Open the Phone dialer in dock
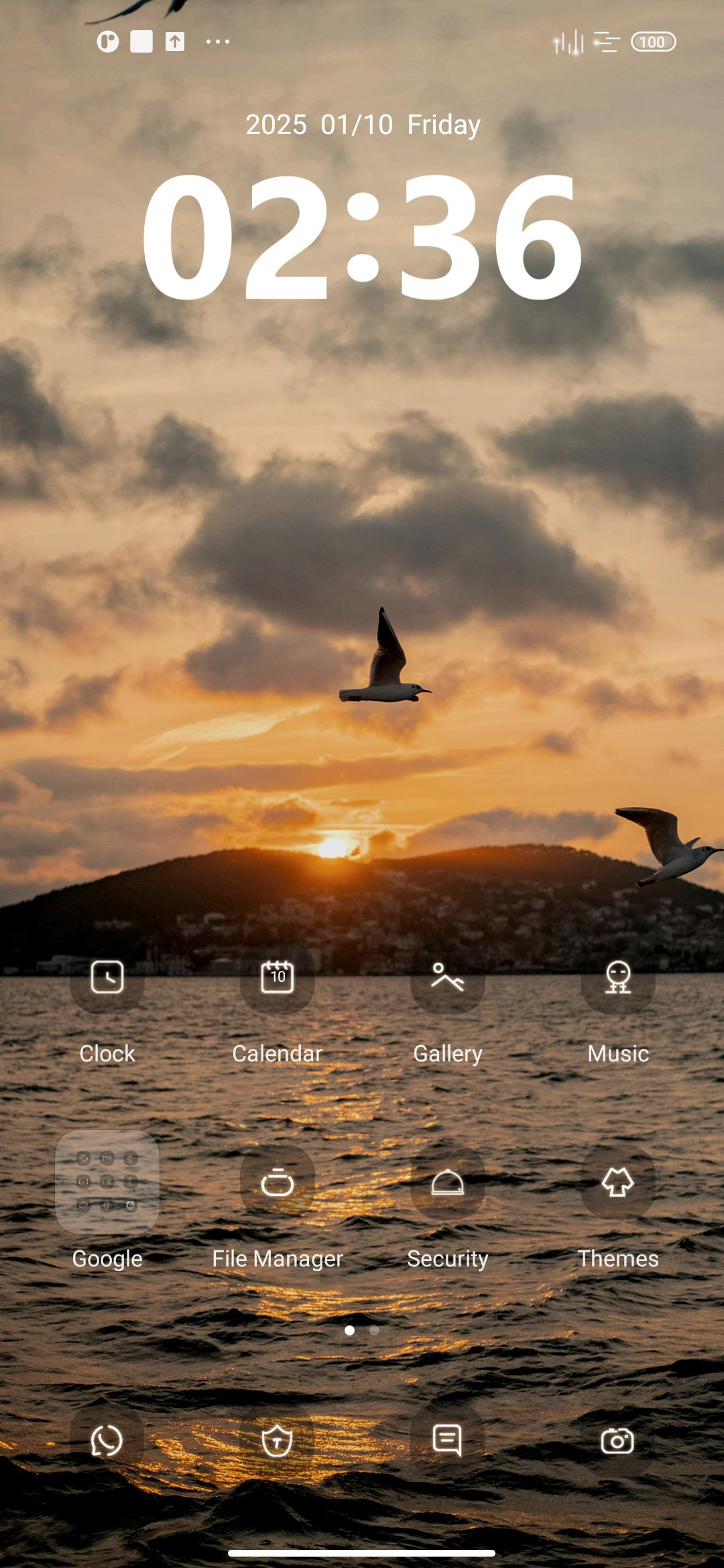The height and width of the screenshot is (1568, 724). [x=107, y=1441]
